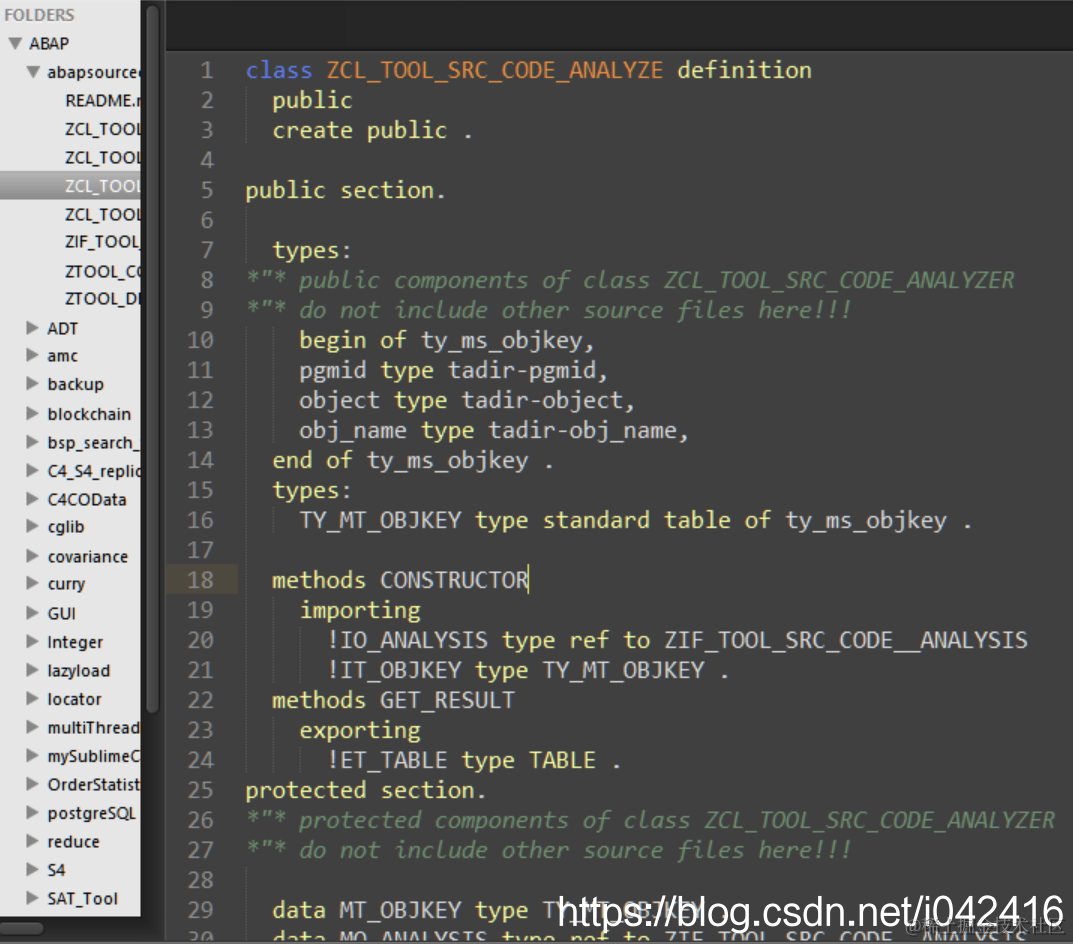This screenshot has height=944, width=1073.
Task: Expand the Integer folder arrow
Action: (32, 641)
